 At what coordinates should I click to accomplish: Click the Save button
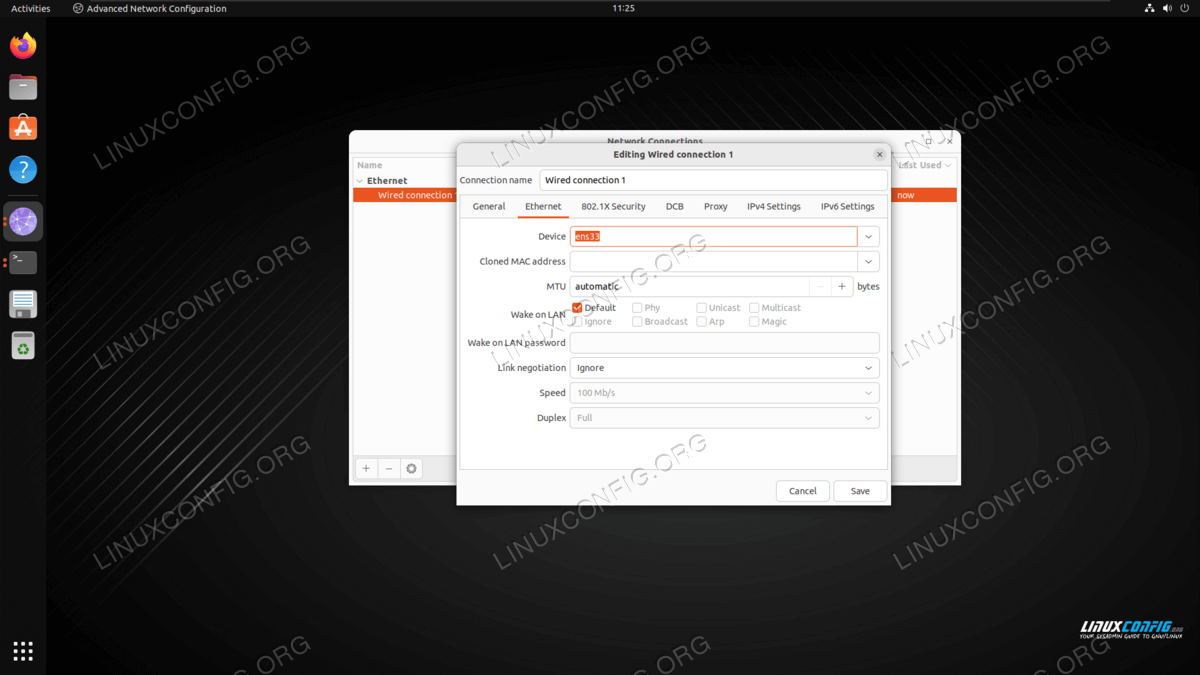[x=860, y=491]
